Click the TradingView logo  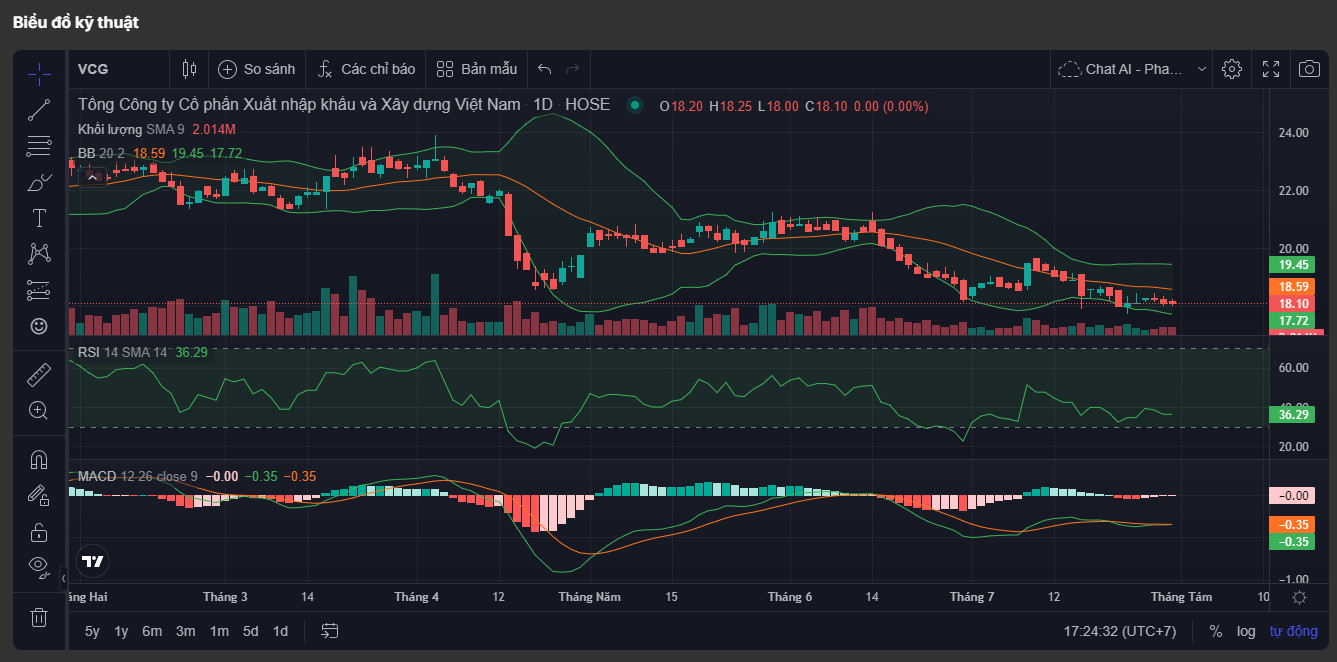point(93,561)
